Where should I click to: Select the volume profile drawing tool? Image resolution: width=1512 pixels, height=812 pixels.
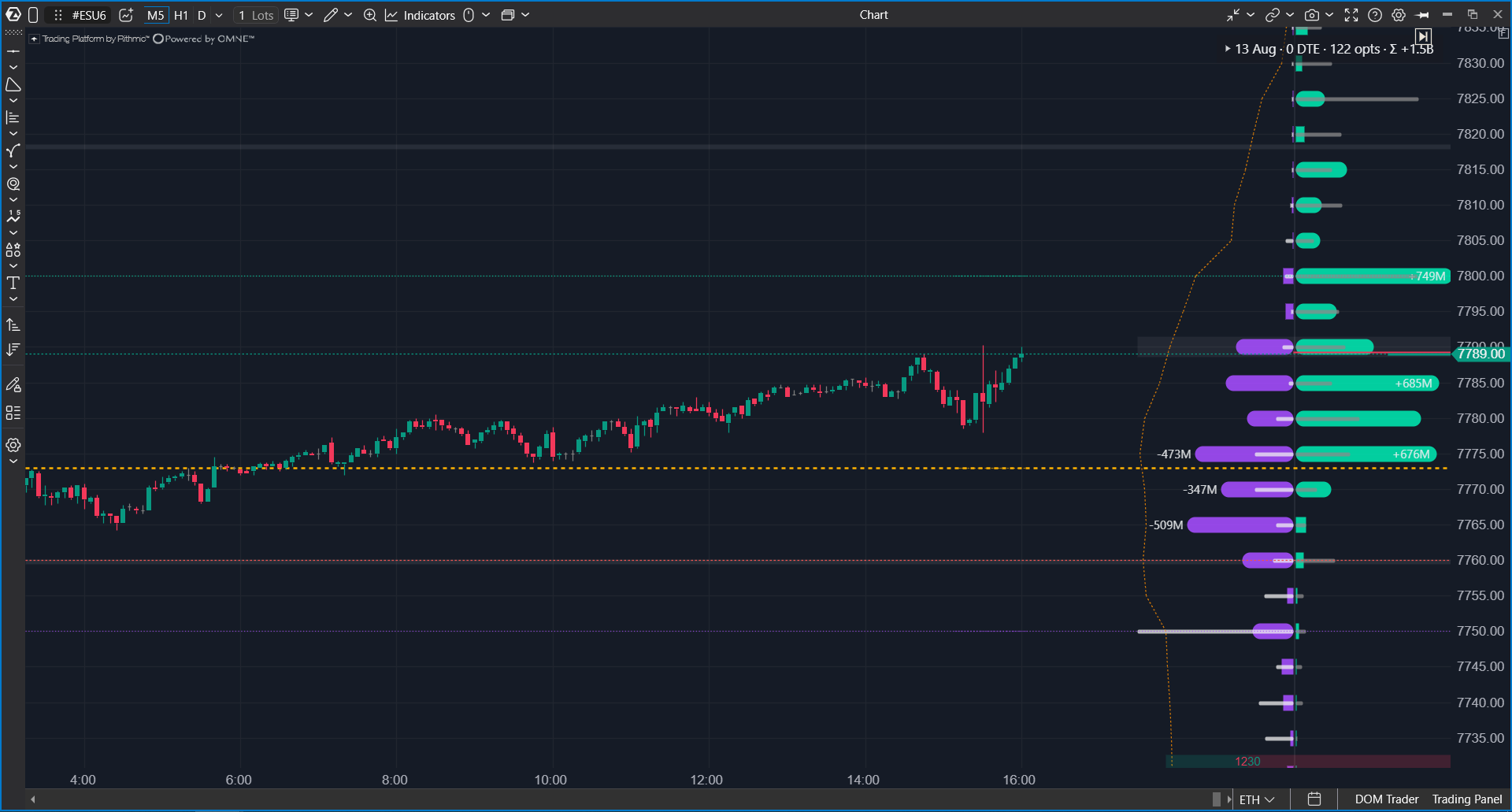pyautogui.click(x=13, y=117)
